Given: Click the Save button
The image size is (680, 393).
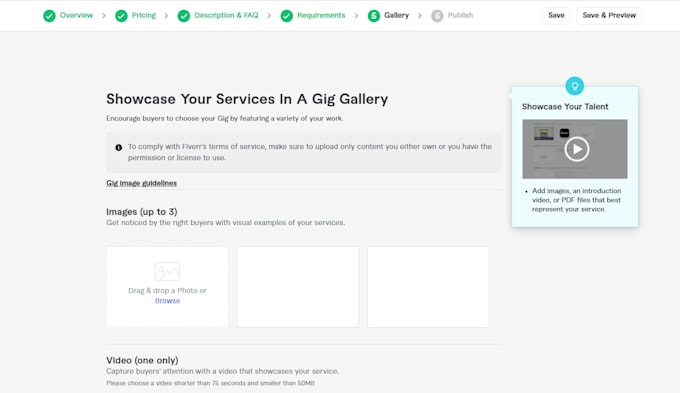Looking at the screenshot, I should coord(556,16).
